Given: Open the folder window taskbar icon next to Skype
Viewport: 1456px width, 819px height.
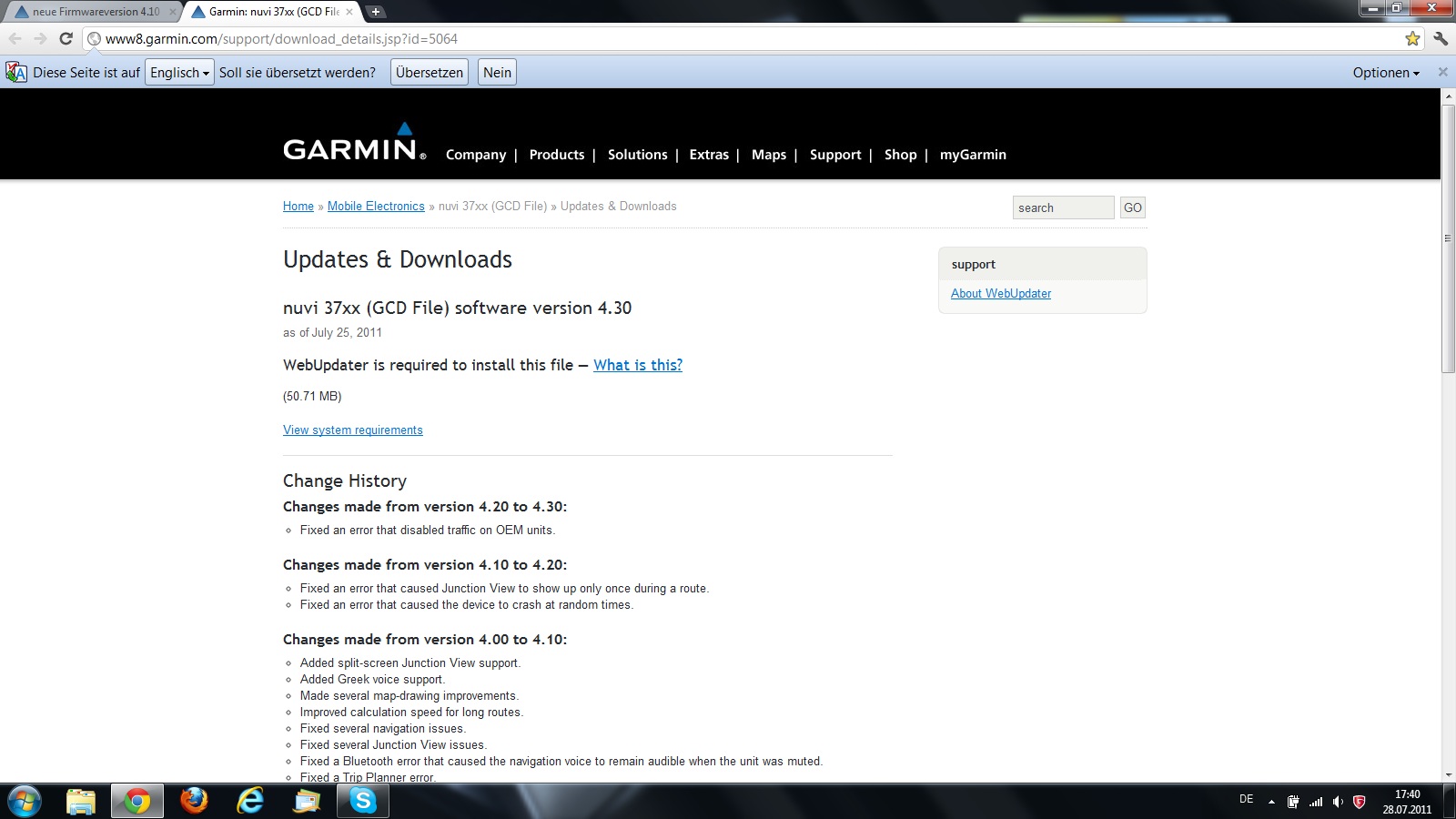Looking at the screenshot, I should pos(307,802).
